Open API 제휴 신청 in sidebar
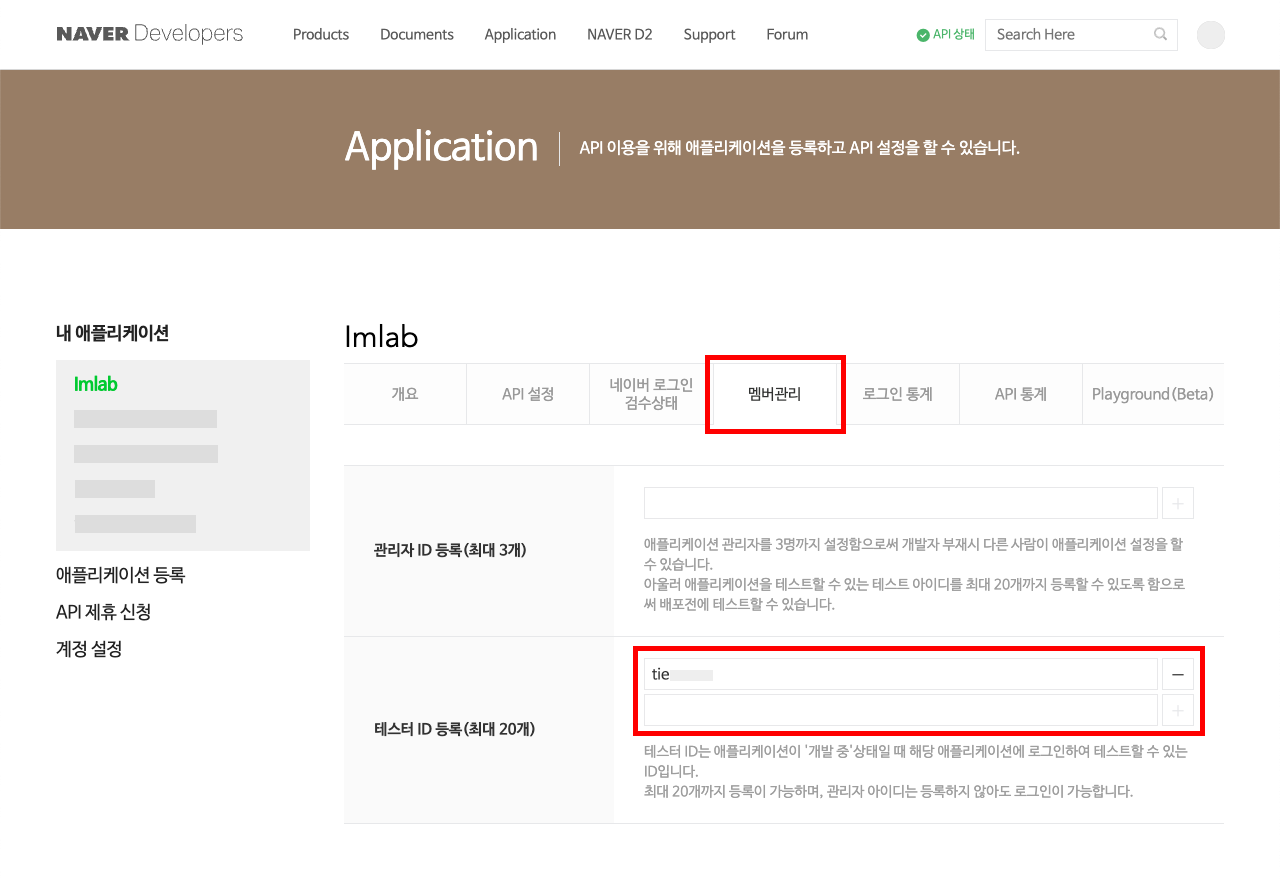This screenshot has width=1280, height=880. click(x=104, y=612)
